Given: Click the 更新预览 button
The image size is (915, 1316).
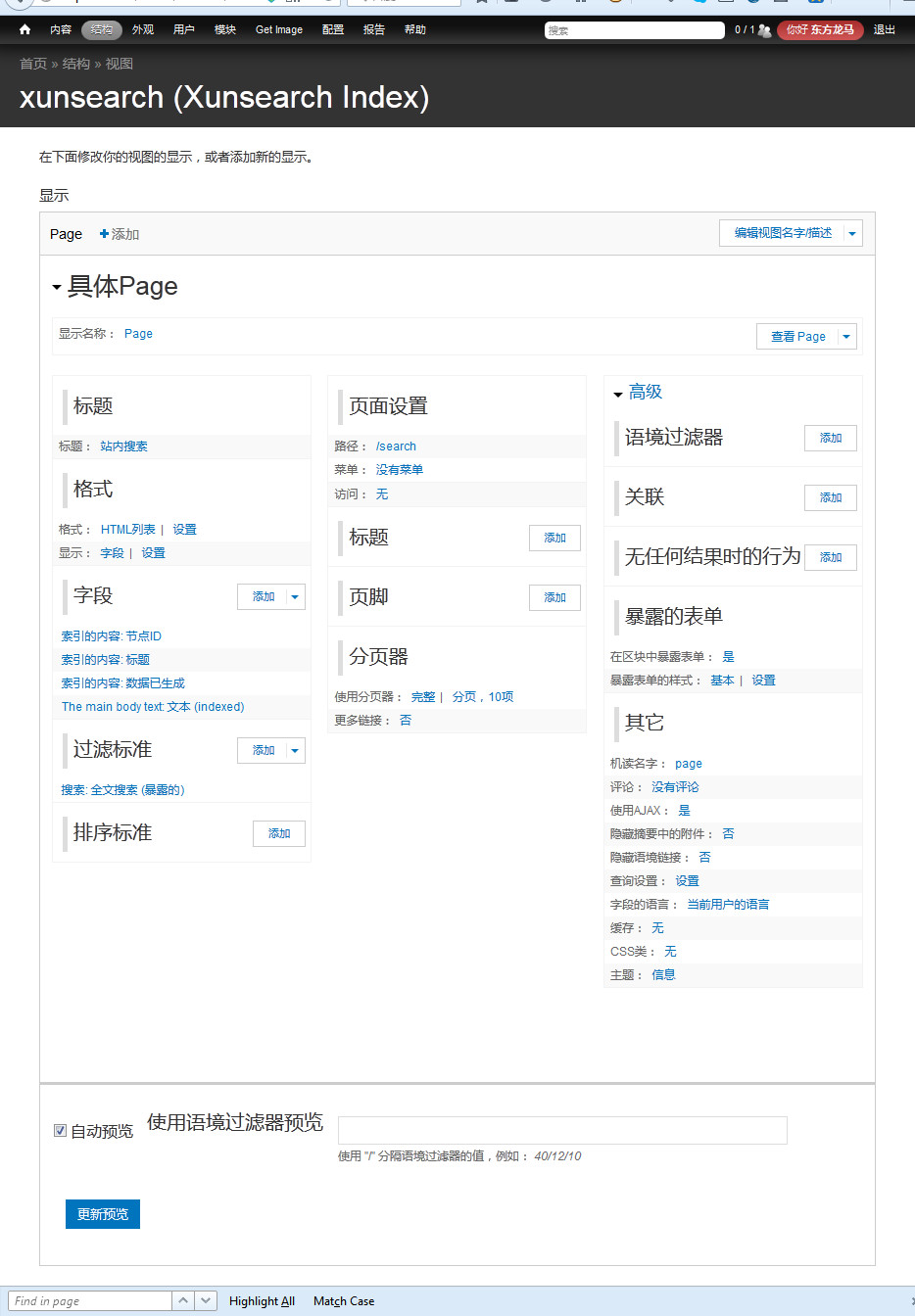Looking at the screenshot, I should coord(103,1214).
